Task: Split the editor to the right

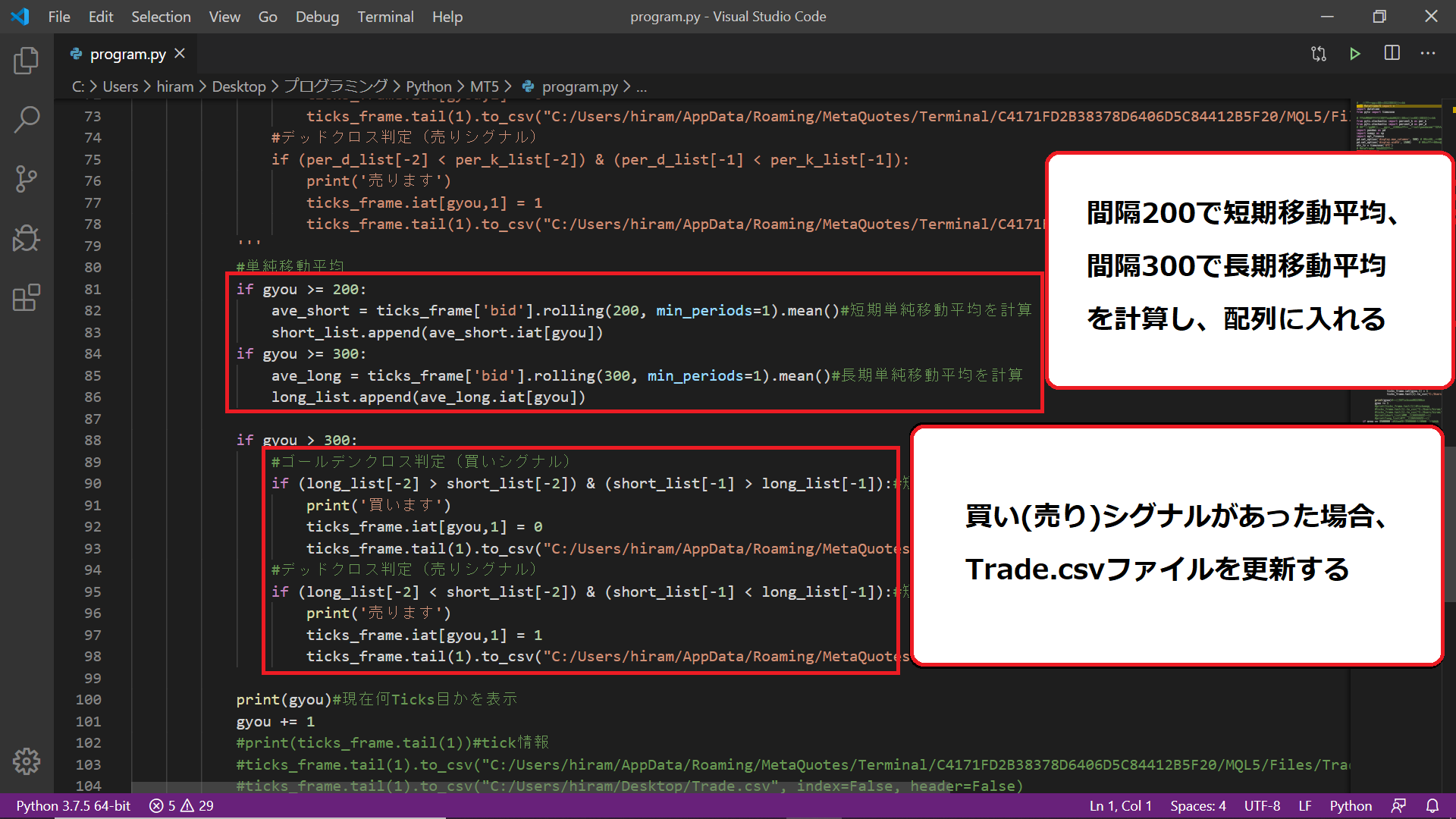Action: tap(1392, 53)
